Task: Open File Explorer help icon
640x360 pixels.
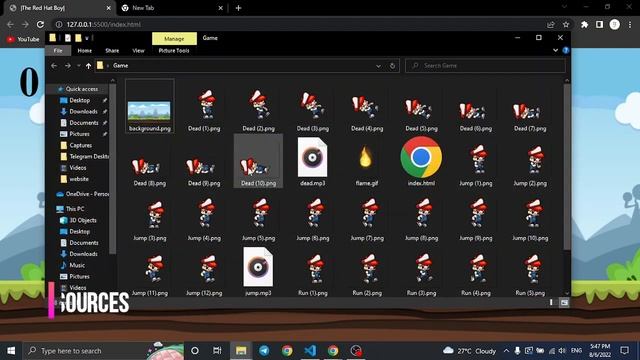Action: coord(566,50)
